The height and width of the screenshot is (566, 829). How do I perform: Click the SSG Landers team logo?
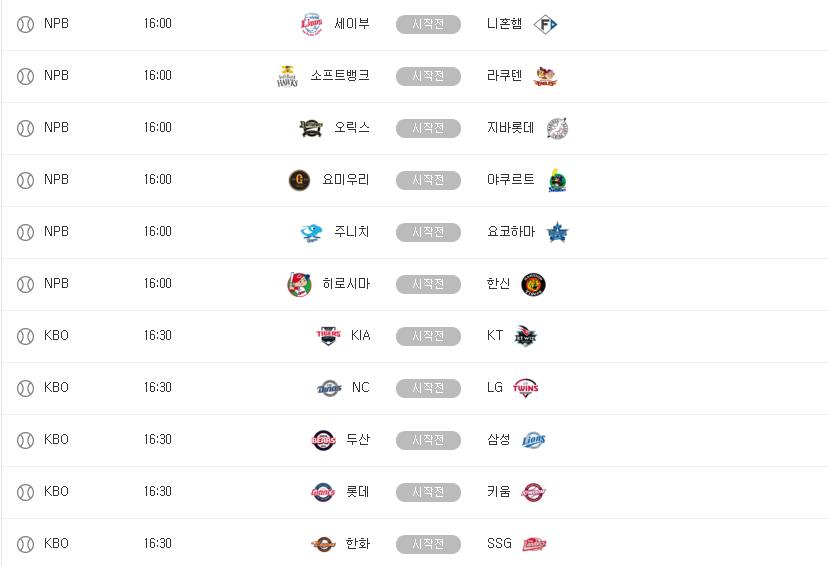[535, 544]
